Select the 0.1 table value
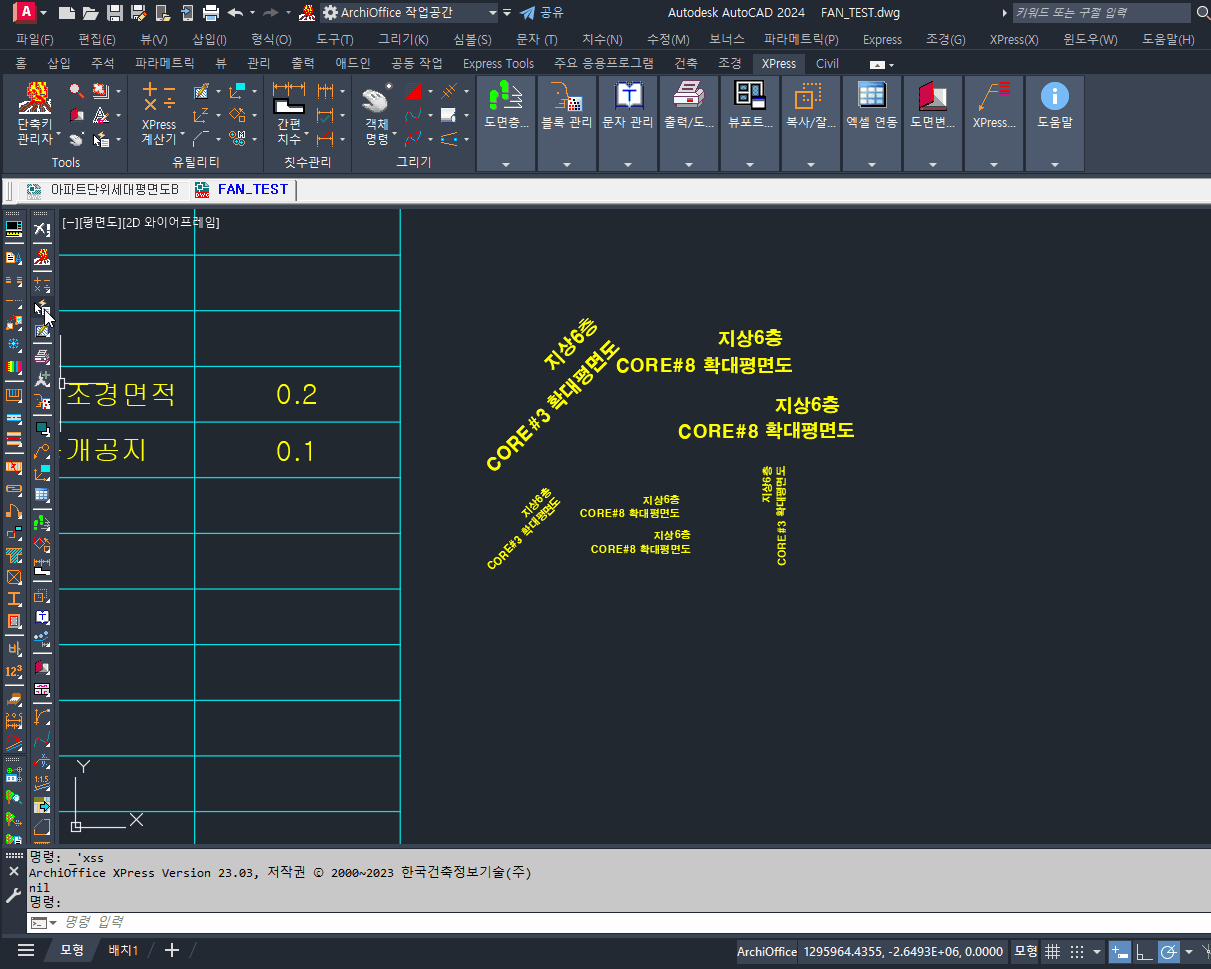This screenshot has width=1211, height=969. (295, 452)
